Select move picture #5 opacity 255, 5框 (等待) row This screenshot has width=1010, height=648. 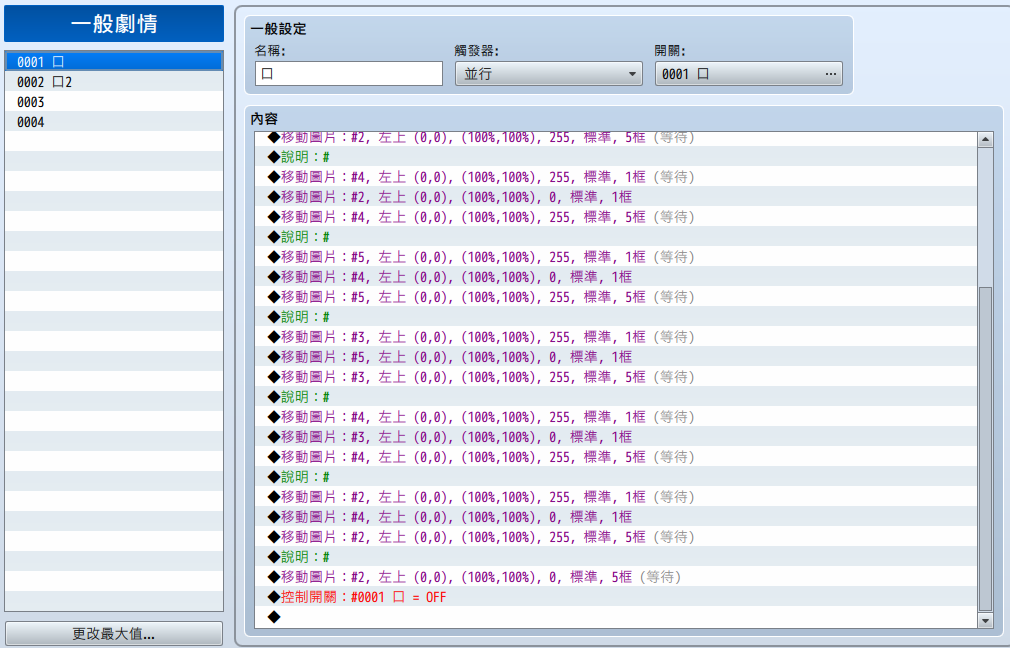616,297
